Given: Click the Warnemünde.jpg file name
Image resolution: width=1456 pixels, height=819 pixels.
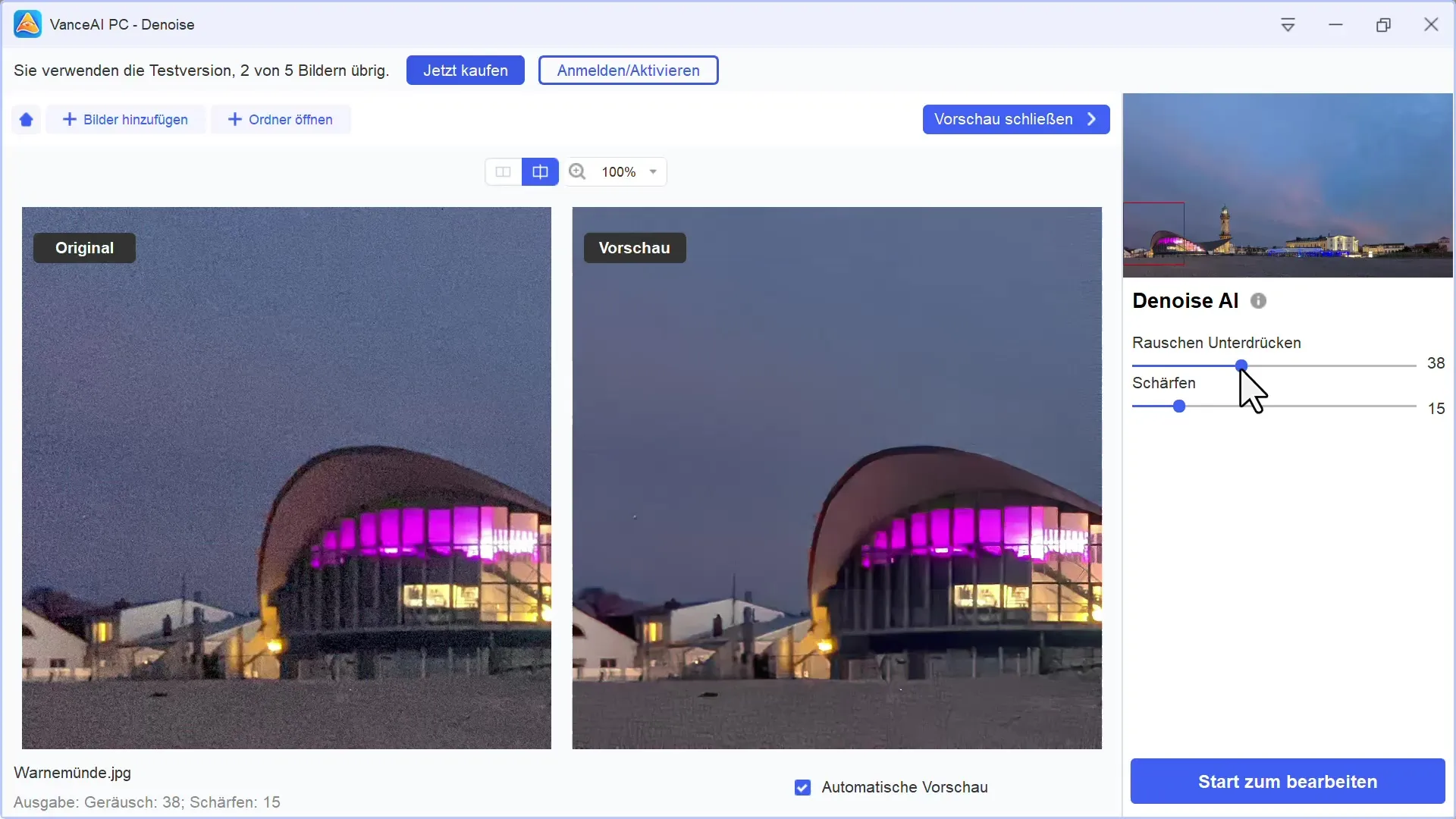Looking at the screenshot, I should pos(72,773).
